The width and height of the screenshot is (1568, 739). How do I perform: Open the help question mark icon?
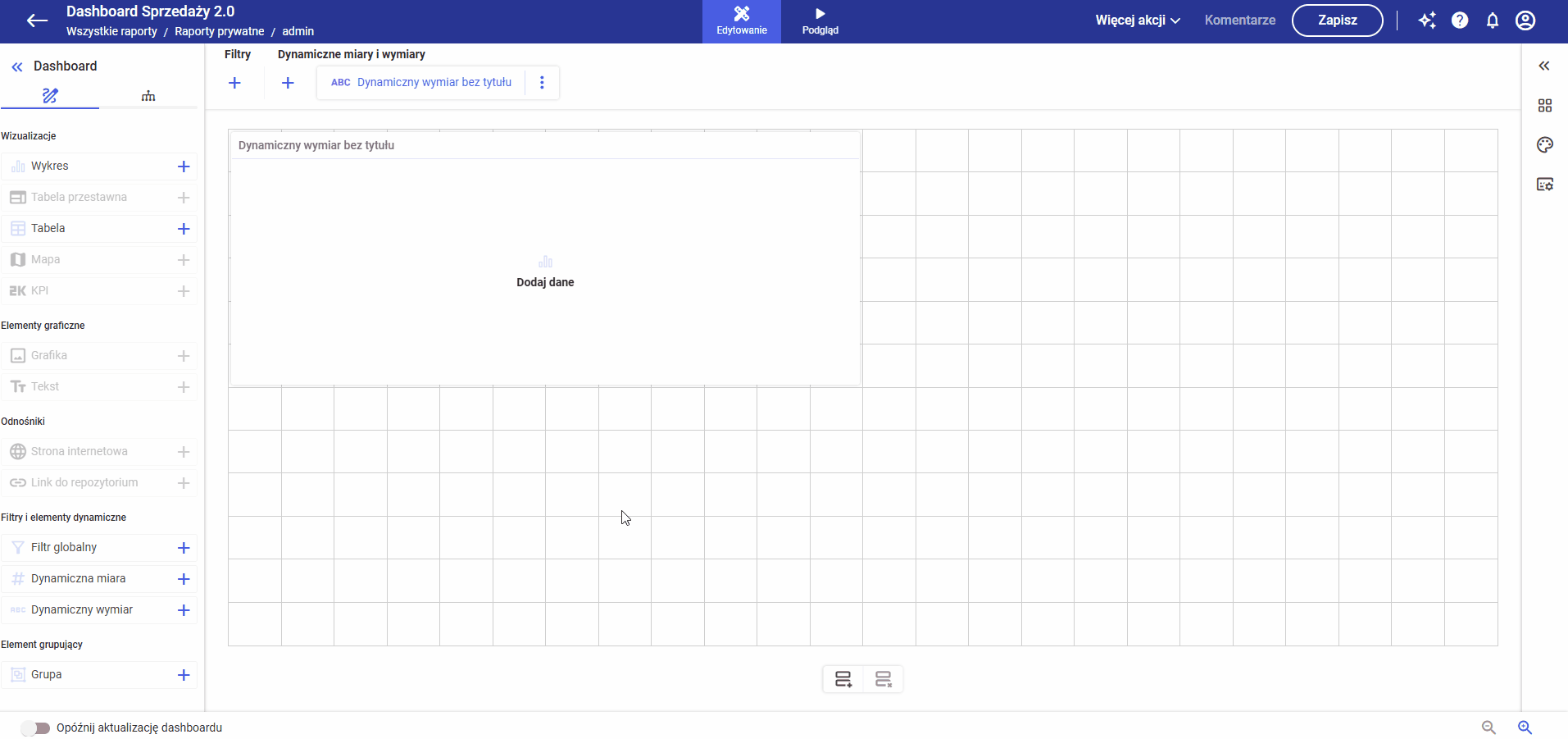pos(1460,21)
